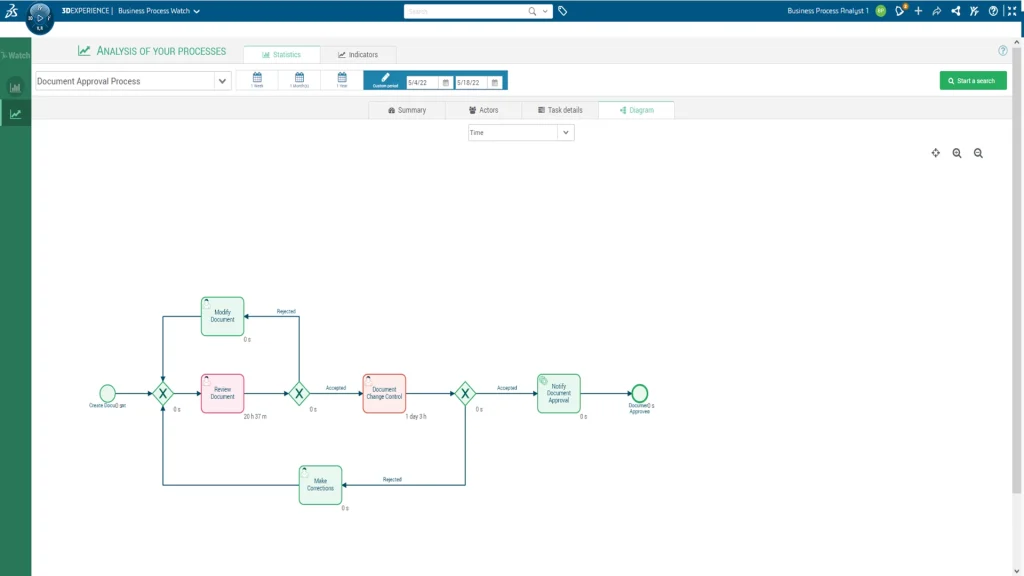
Task: Click the Start a search button
Action: click(x=973, y=81)
